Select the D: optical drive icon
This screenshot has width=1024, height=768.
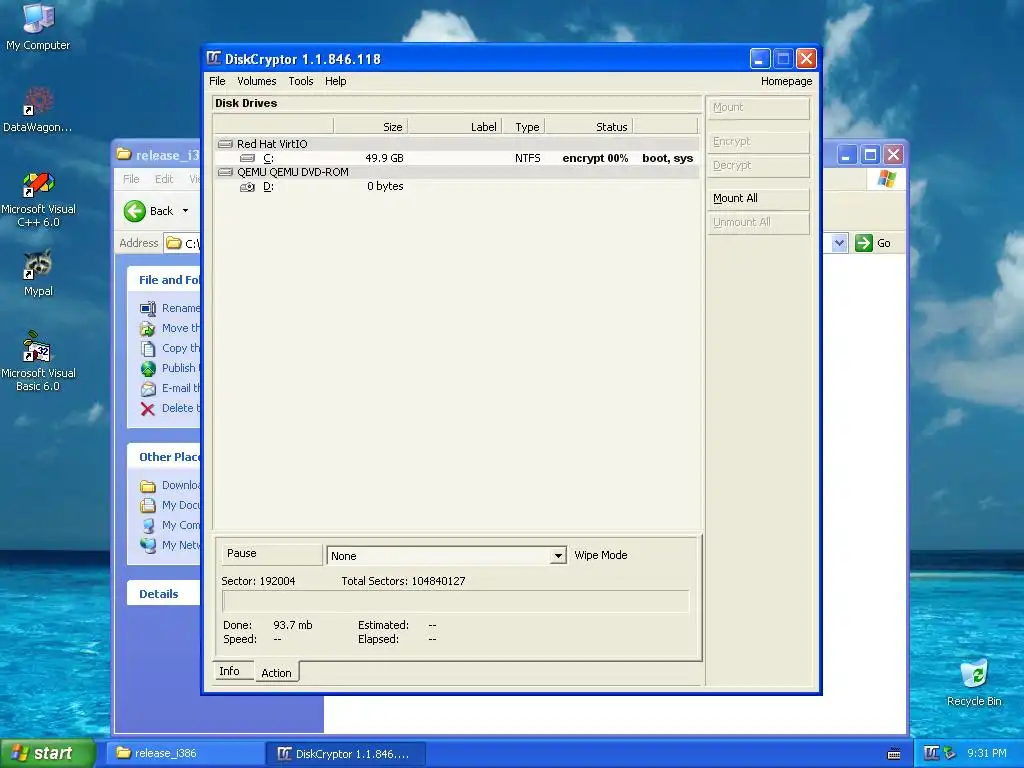click(x=248, y=187)
